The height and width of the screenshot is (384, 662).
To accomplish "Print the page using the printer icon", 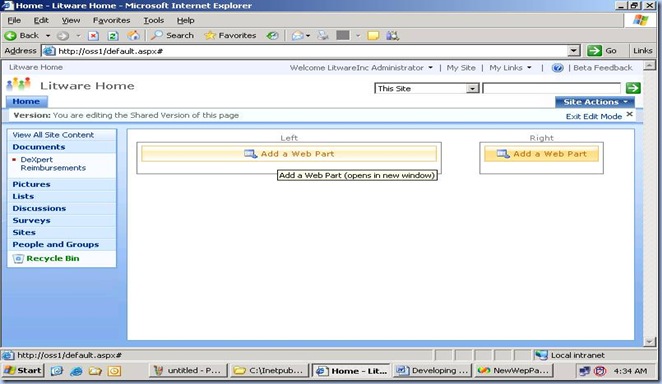I will coord(323,36).
